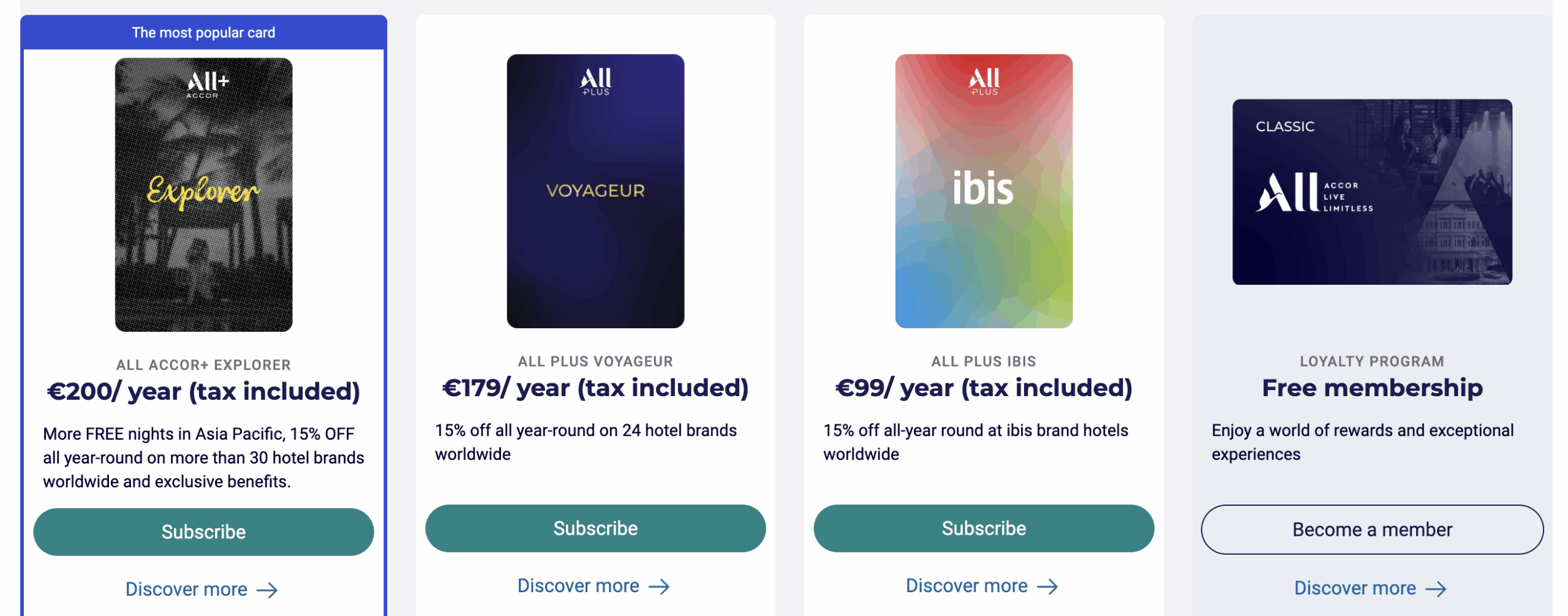Click the arrow beside Explorer Discover more
1568x616 pixels.
coord(267,590)
